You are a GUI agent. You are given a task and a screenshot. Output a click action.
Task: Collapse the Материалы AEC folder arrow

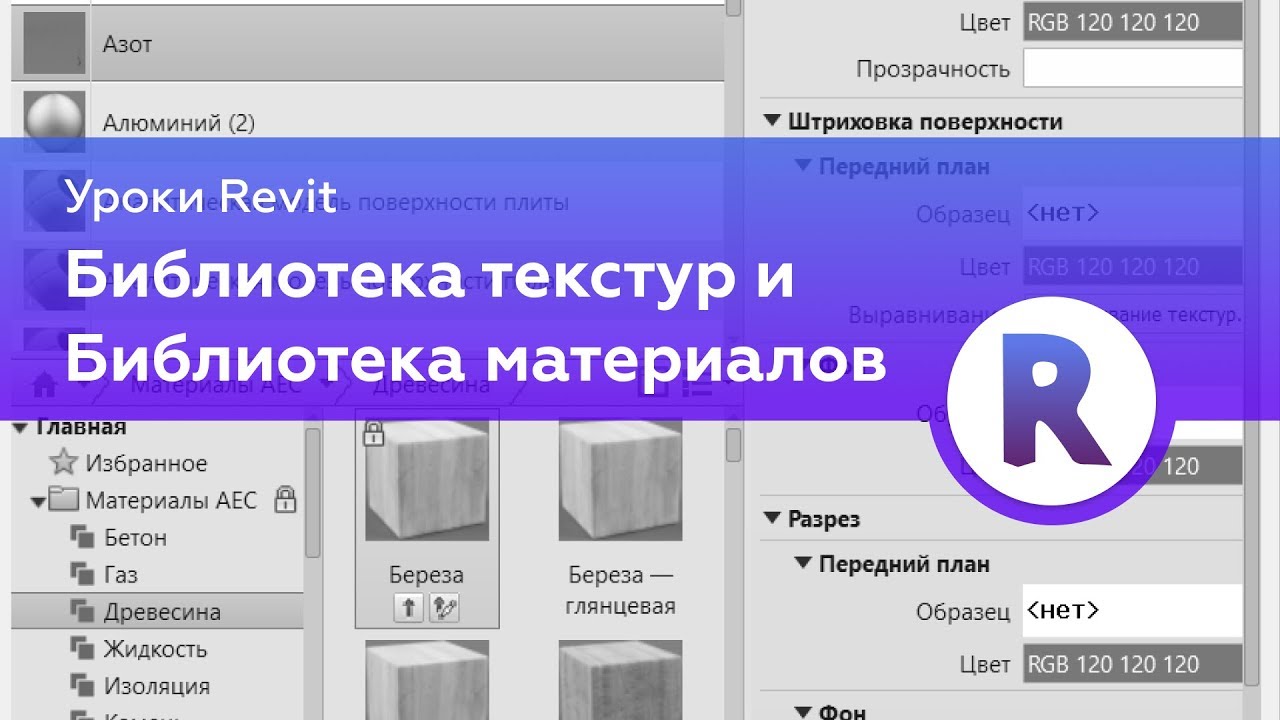click(38, 501)
